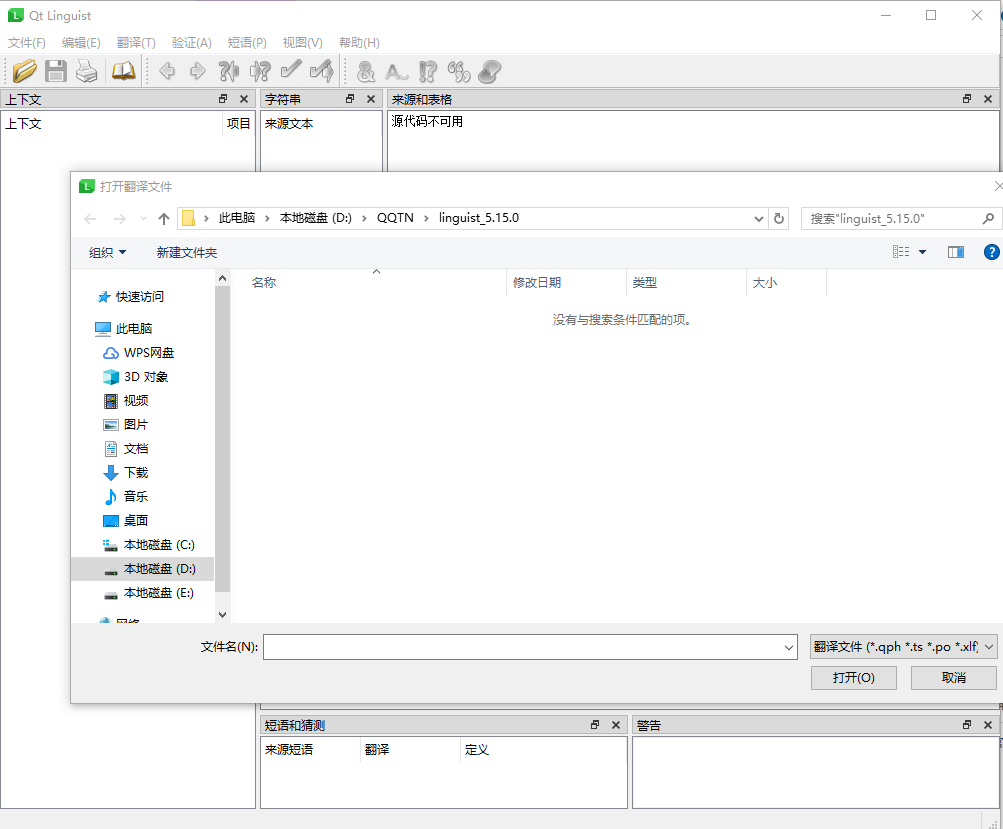Viewport: 1003px width, 829px height.
Task: Go to previous item arrow icon
Action: tap(167, 71)
